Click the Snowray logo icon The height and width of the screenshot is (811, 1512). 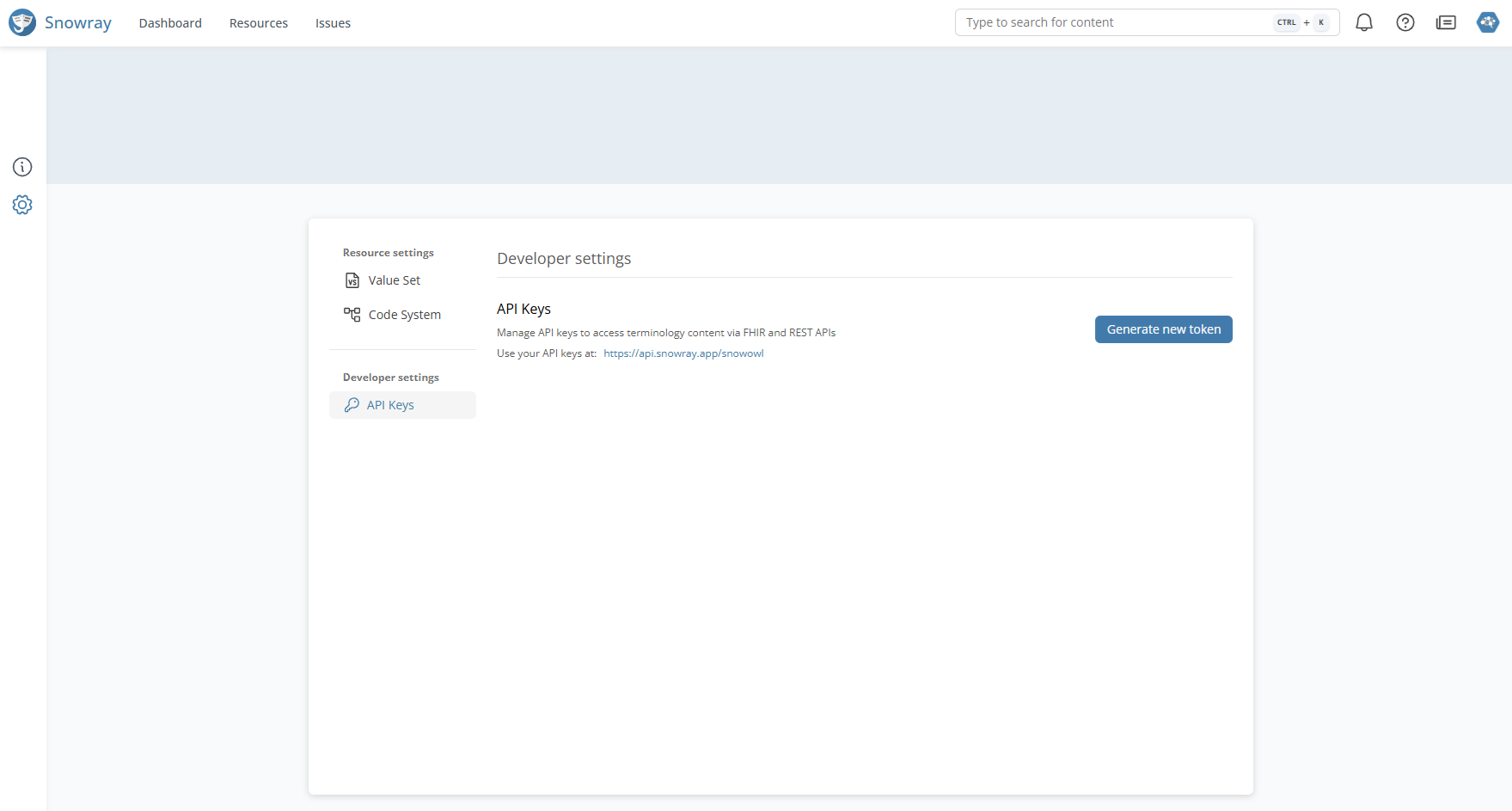[22, 22]
